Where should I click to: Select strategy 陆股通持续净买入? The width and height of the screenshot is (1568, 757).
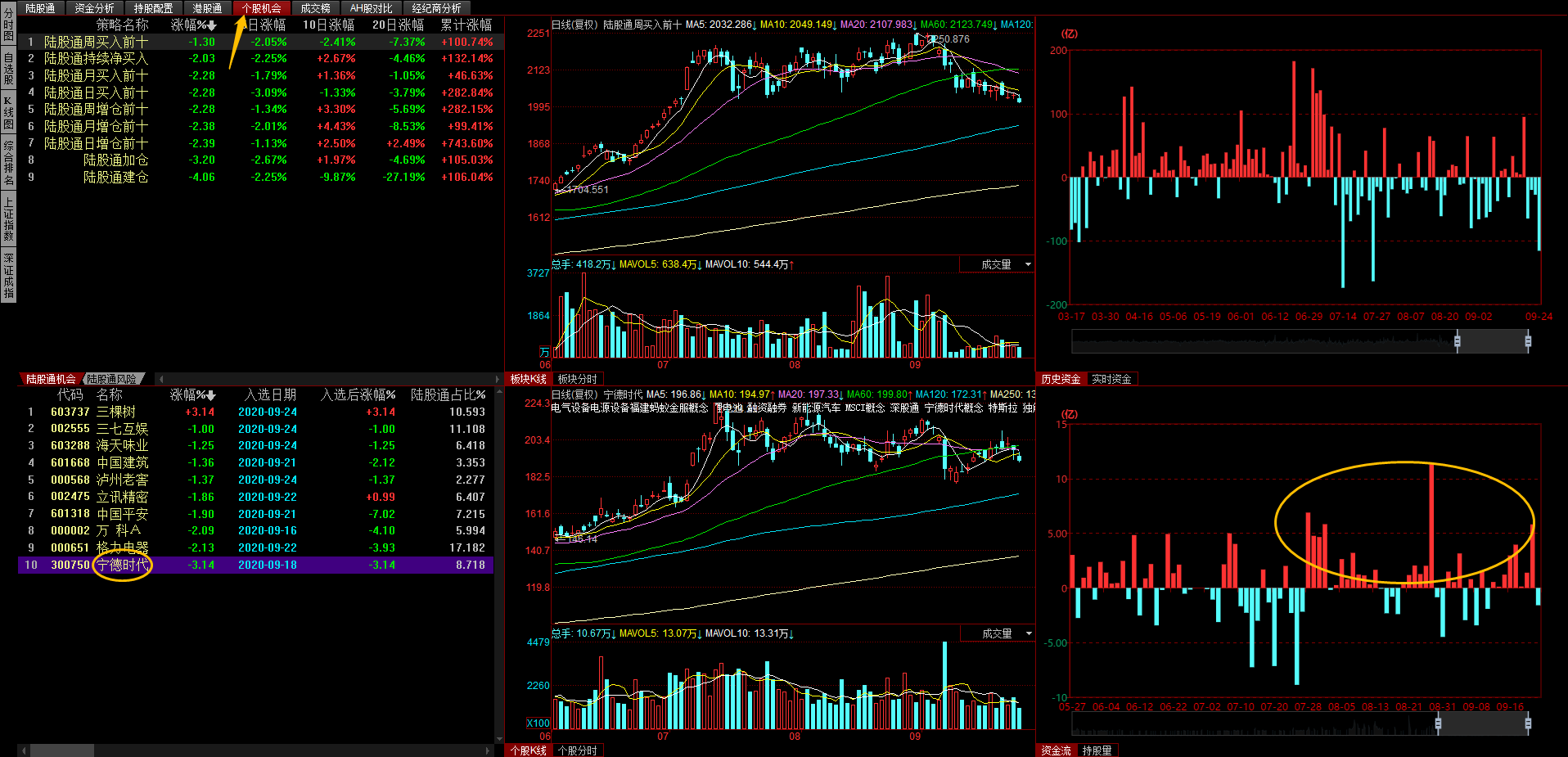(96, 58)
